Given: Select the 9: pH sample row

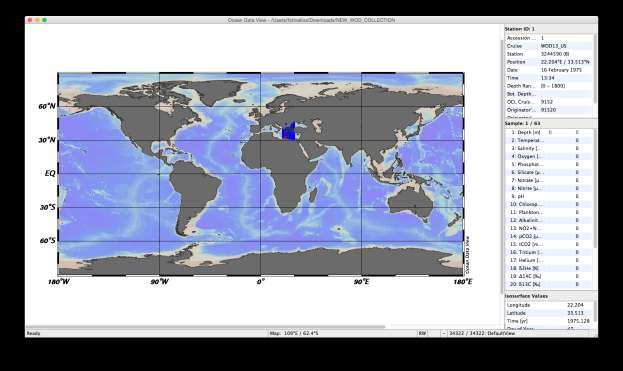Looking at the screenshot, I should coord(549,196).
